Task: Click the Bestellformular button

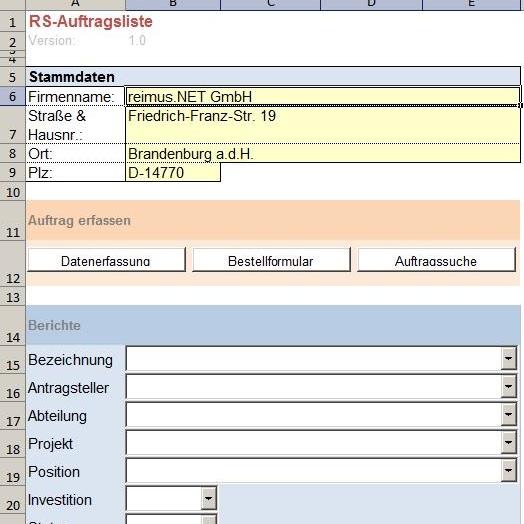Action: point(271,260)
